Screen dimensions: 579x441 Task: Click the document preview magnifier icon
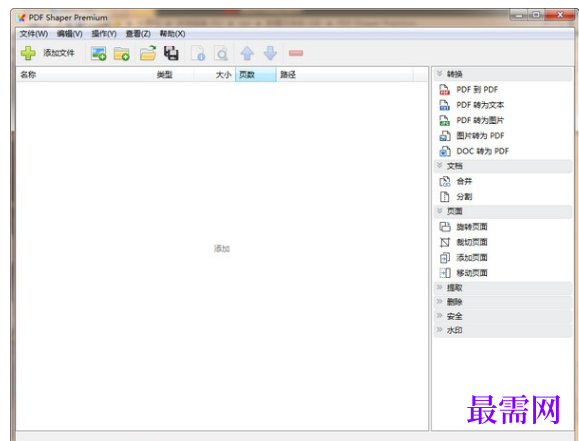point(221,53)
